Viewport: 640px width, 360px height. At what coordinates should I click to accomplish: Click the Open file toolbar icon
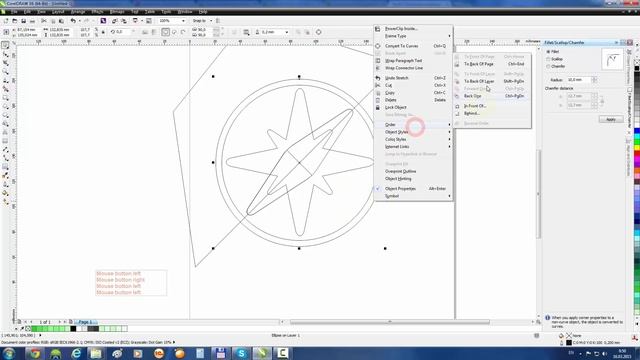click(x=15, y=21)
